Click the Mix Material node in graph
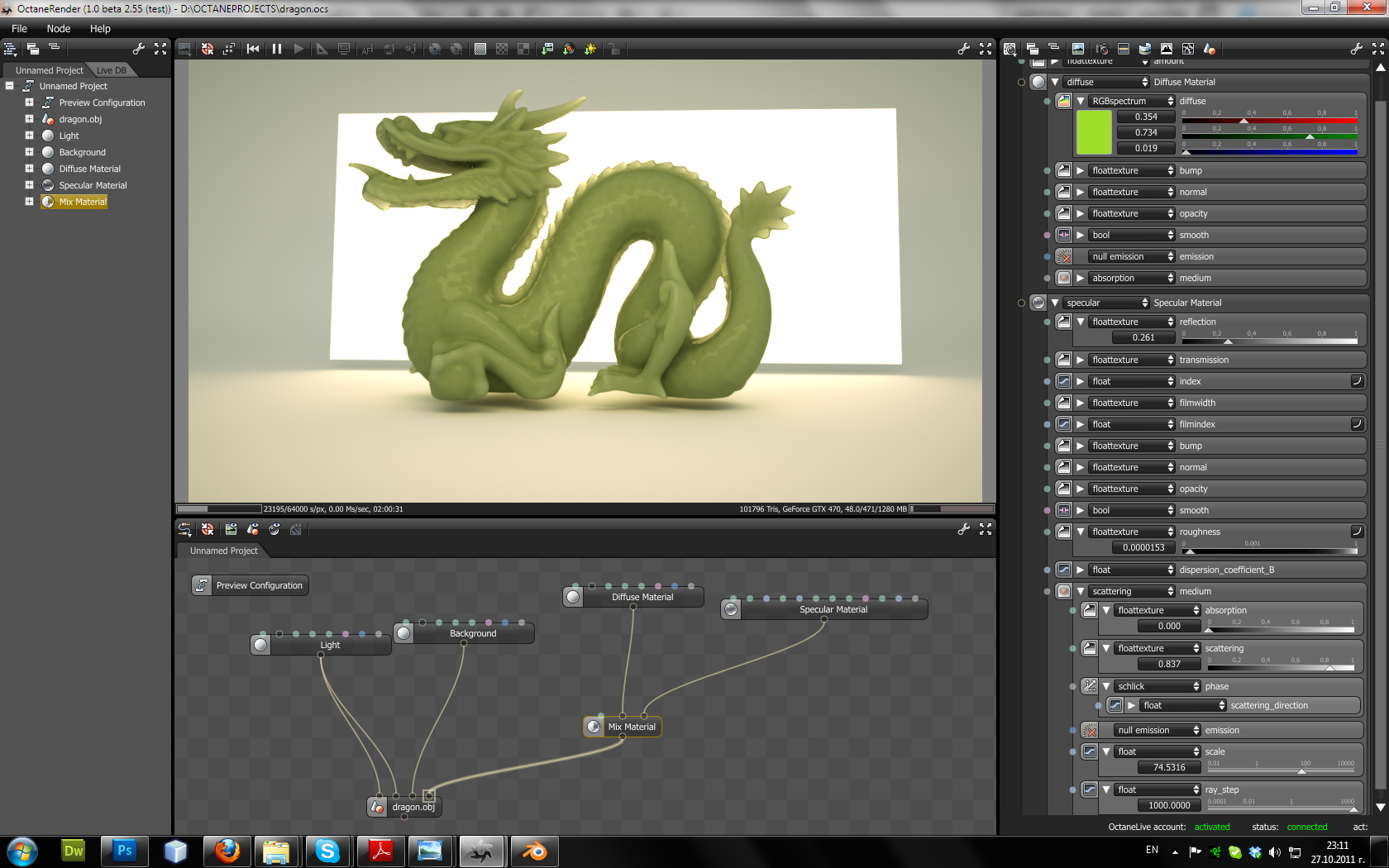Image resolution: width=1389 pixels, height=868 pixels. point(623,727)
